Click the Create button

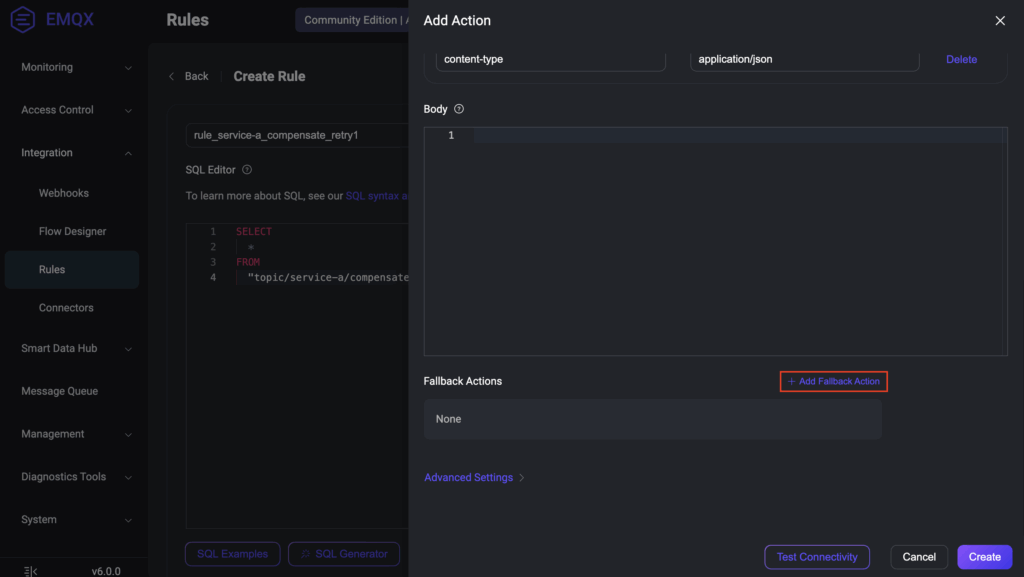[x=984, y=557]
